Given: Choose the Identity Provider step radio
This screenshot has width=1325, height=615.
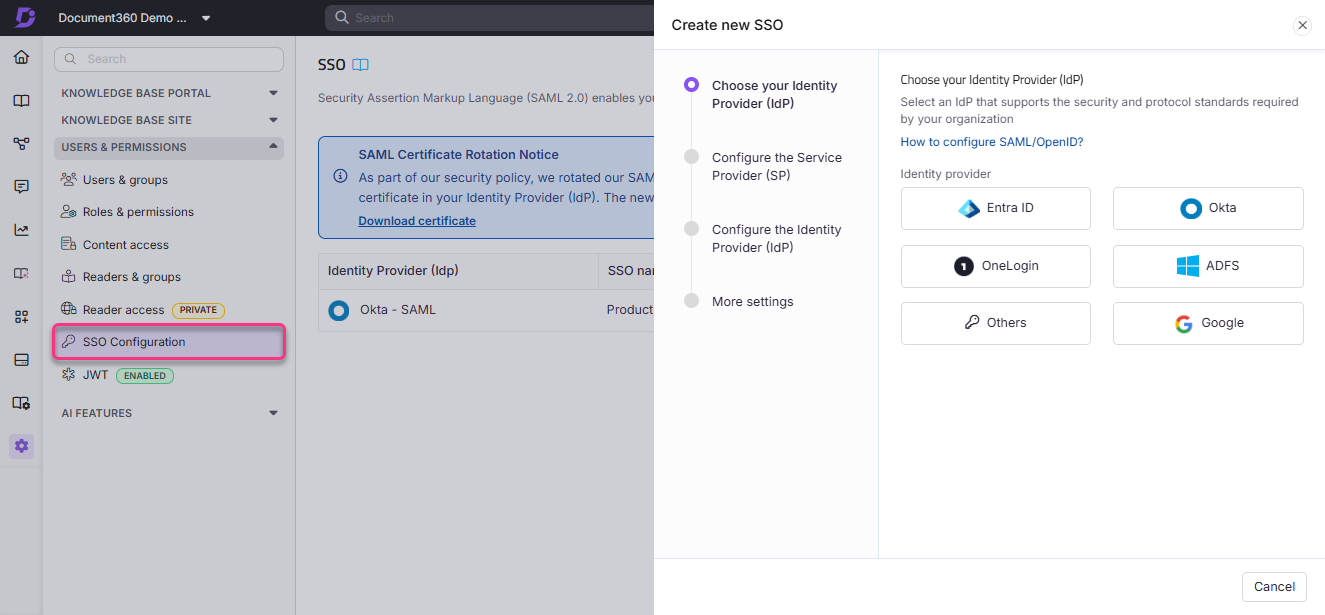Looking at the screenshot, I should point(691,85).
